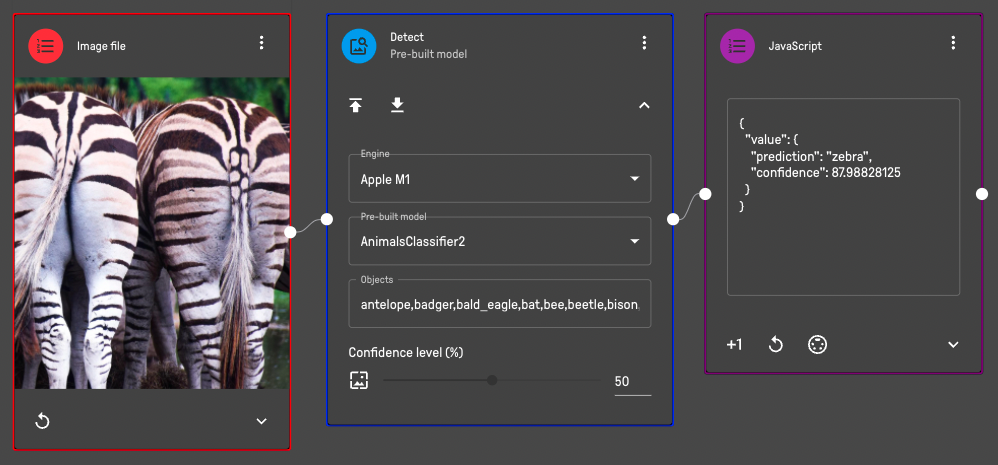This screenshot has height=465, width=998.
Task: Open the Image file node options menu
Action: (x=261, y=43)
